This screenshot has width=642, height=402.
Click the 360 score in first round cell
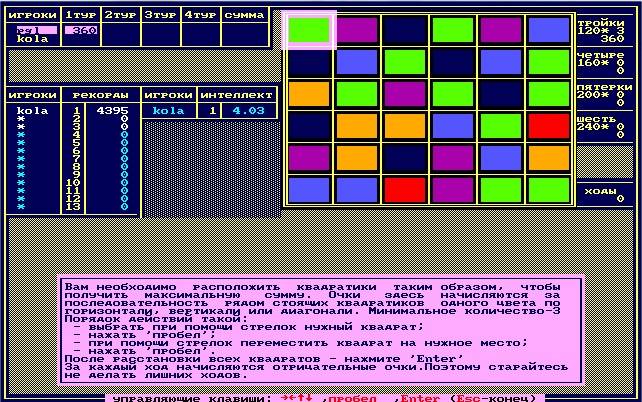(x=81, y=30)
